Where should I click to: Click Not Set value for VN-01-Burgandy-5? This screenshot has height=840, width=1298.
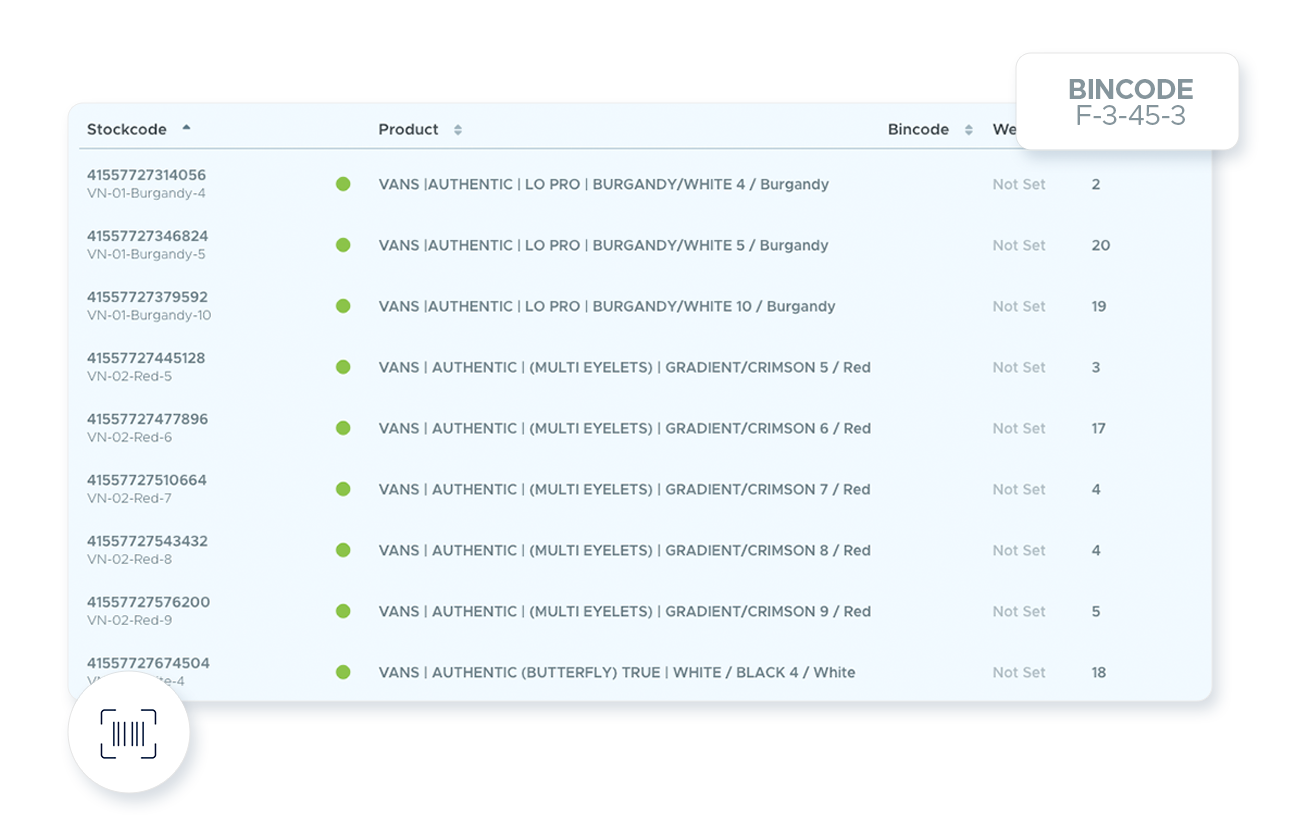[1018, 245]
